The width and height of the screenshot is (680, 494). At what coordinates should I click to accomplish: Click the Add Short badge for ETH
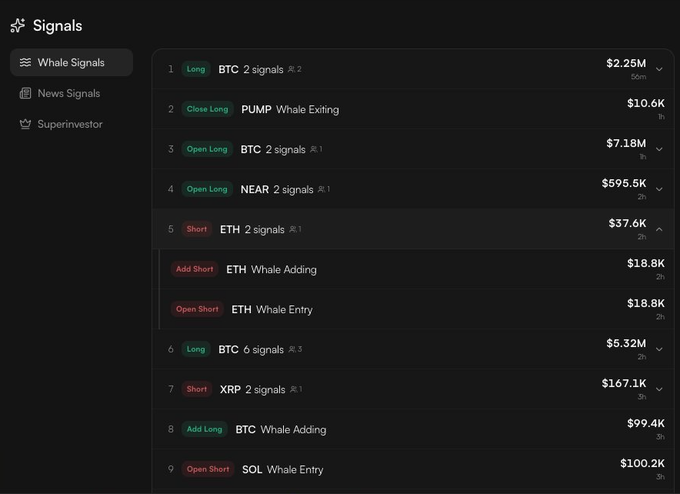click(194, 269)
